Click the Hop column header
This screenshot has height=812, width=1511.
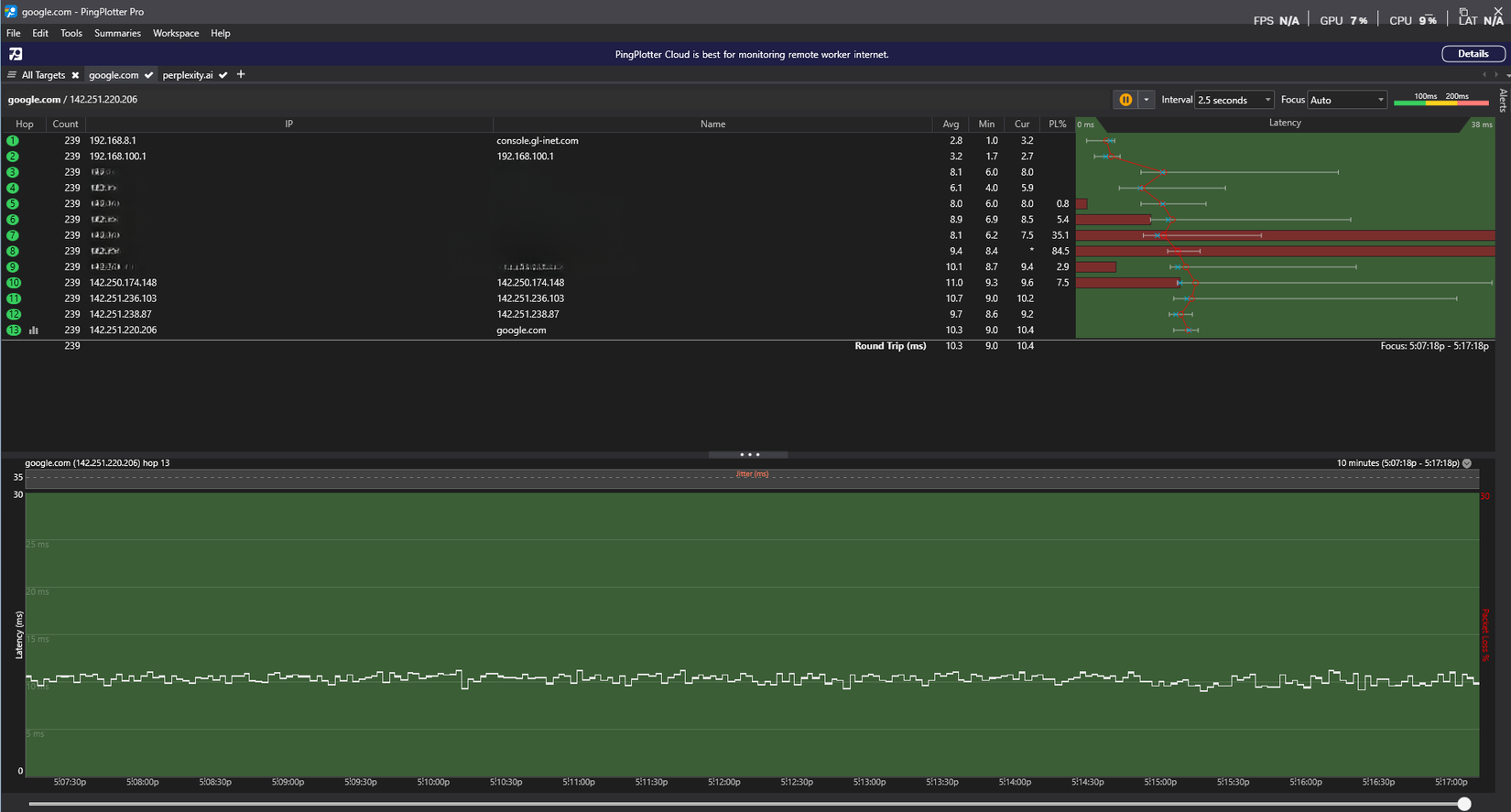[25, 124]
